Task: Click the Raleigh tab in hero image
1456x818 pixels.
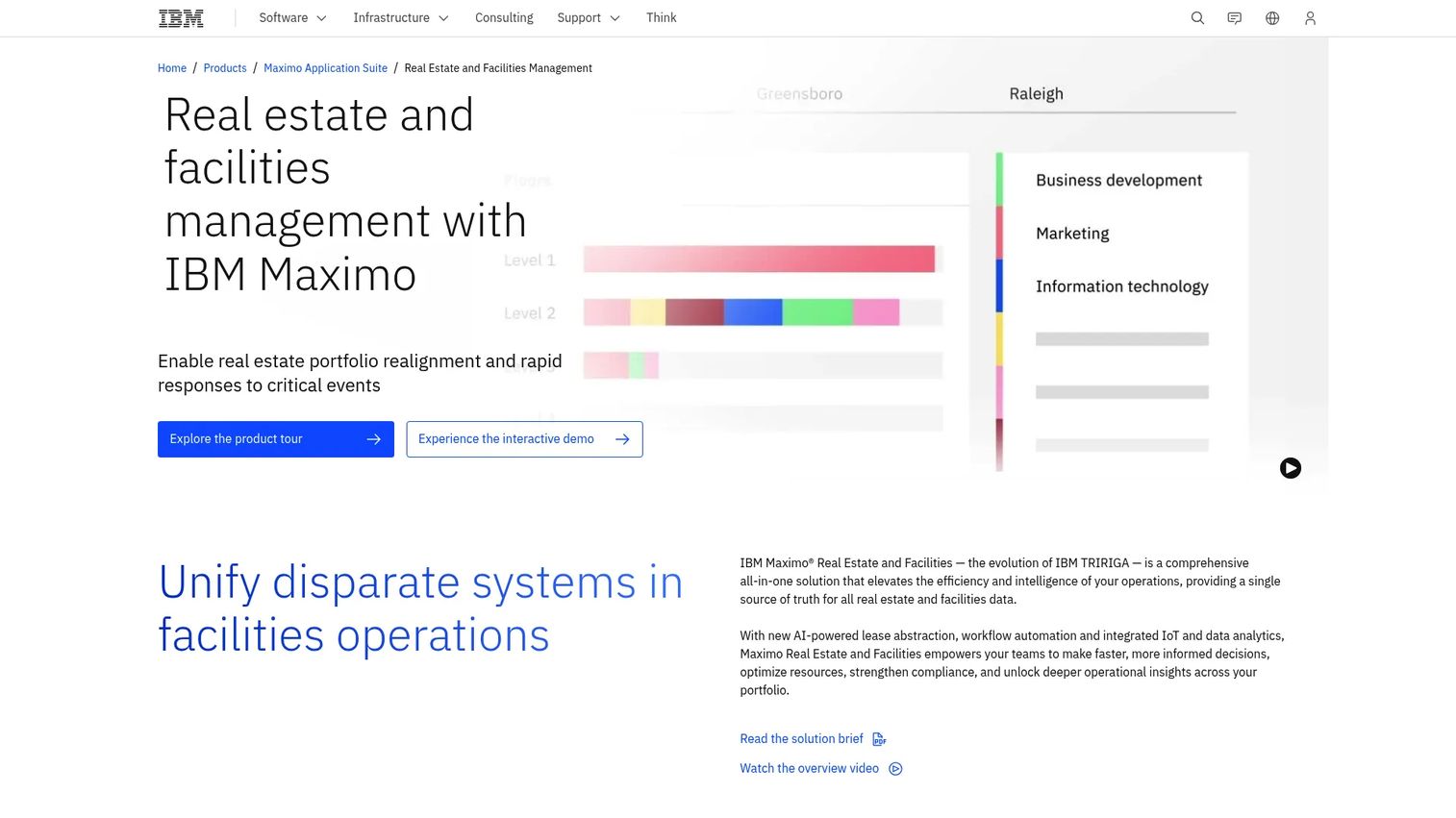Action: (x=1036, y=94)
